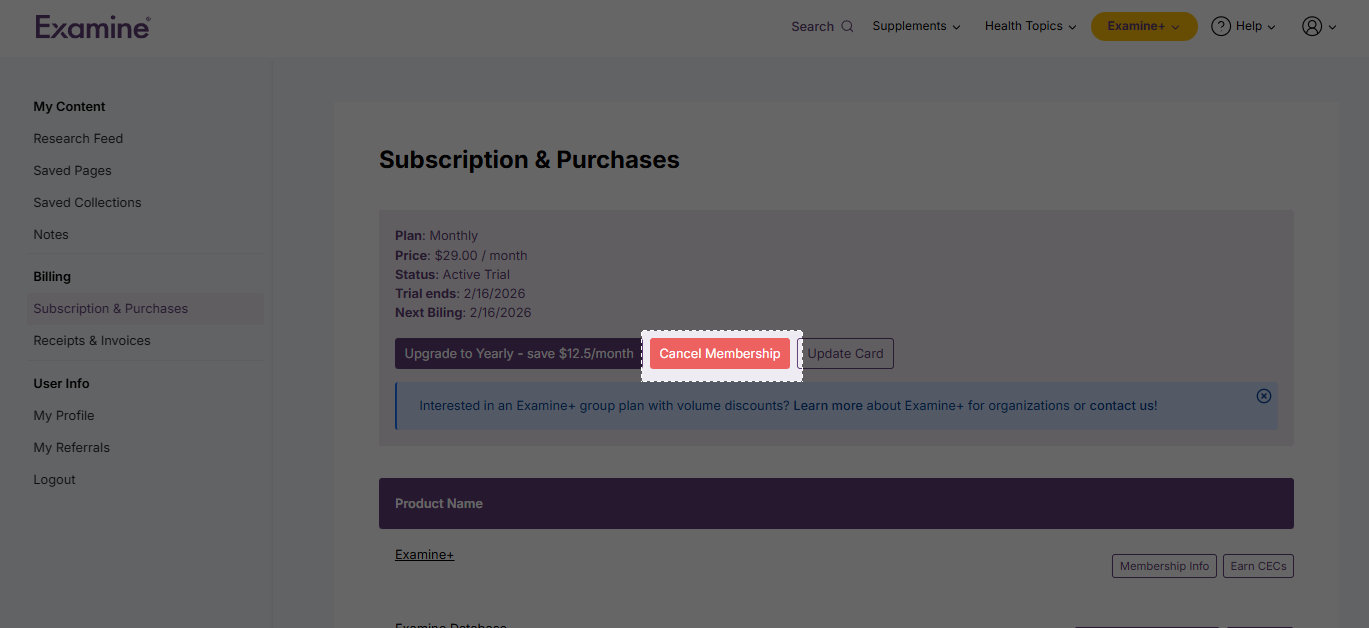1369x628 pixels.
Task: Click the Status Active Trial text
Action: [452, 275]
